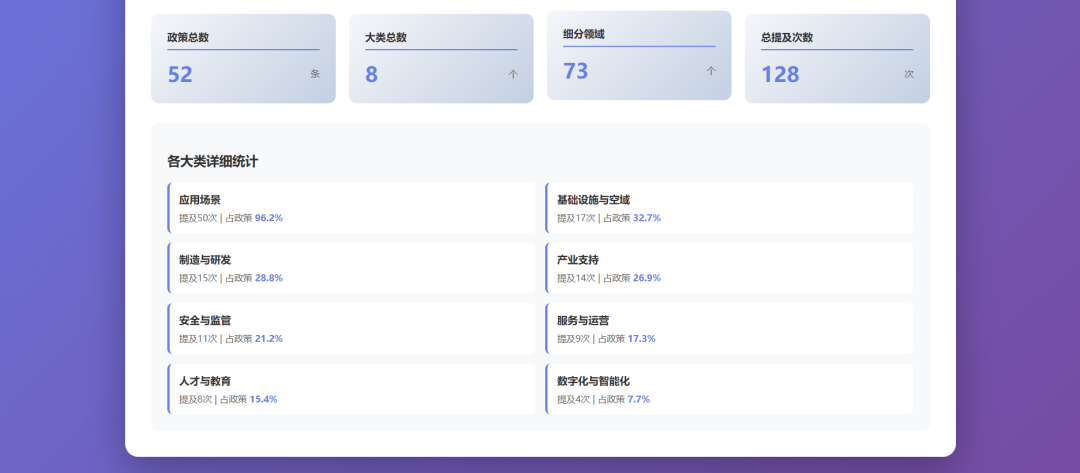Screen dimensions: 1080x473
Task: Open the 基础设施与空域 category item
Action: [593, 200]
